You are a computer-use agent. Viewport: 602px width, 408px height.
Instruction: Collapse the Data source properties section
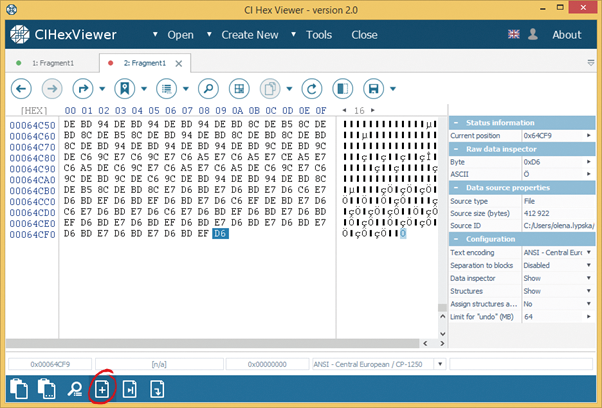pos(456,188)
